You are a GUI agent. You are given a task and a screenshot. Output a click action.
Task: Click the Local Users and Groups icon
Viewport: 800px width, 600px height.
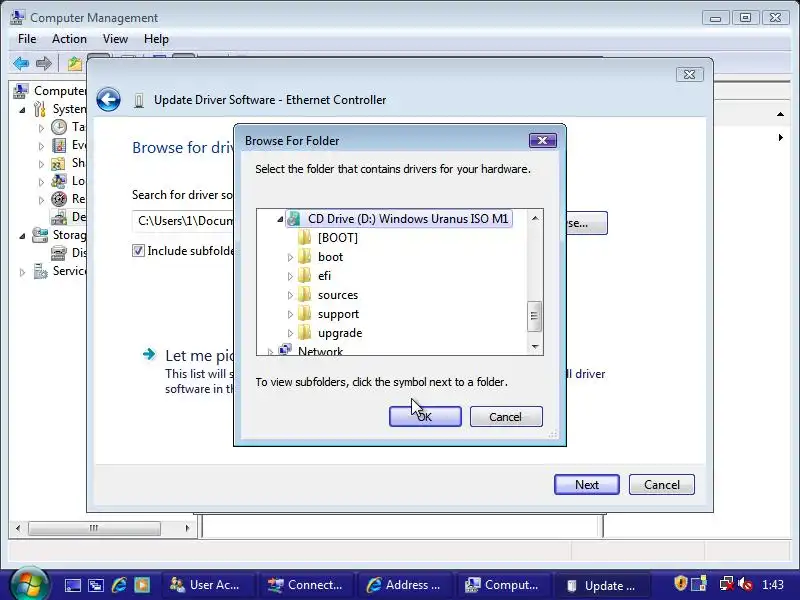pyautogui.click(x=59, y=181)
